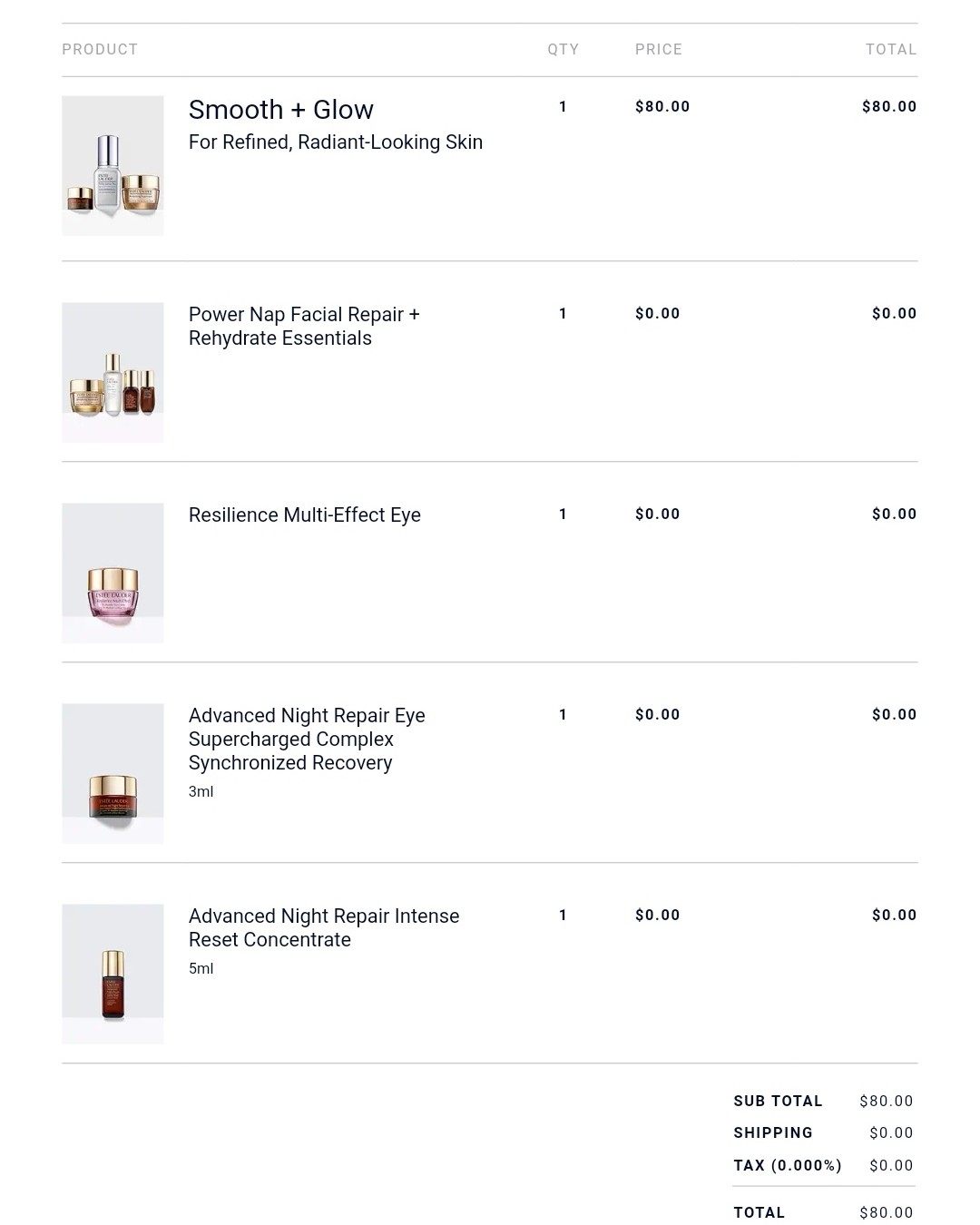Open the Intense Reset Concentrate bottle image
This screenshot has width=980, height=1225.
[113, 974]
